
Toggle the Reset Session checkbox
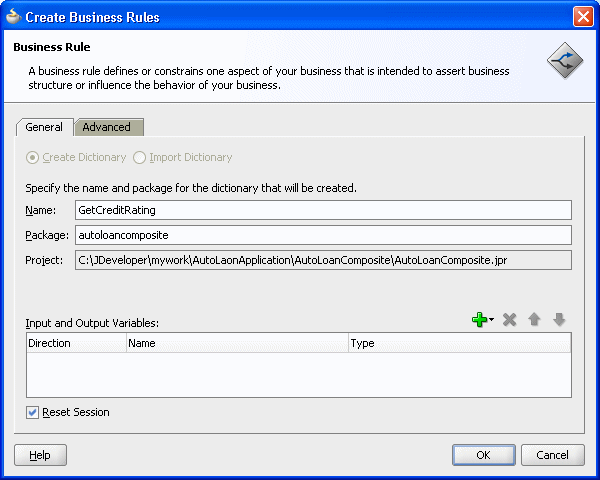(x=33, y=412)
